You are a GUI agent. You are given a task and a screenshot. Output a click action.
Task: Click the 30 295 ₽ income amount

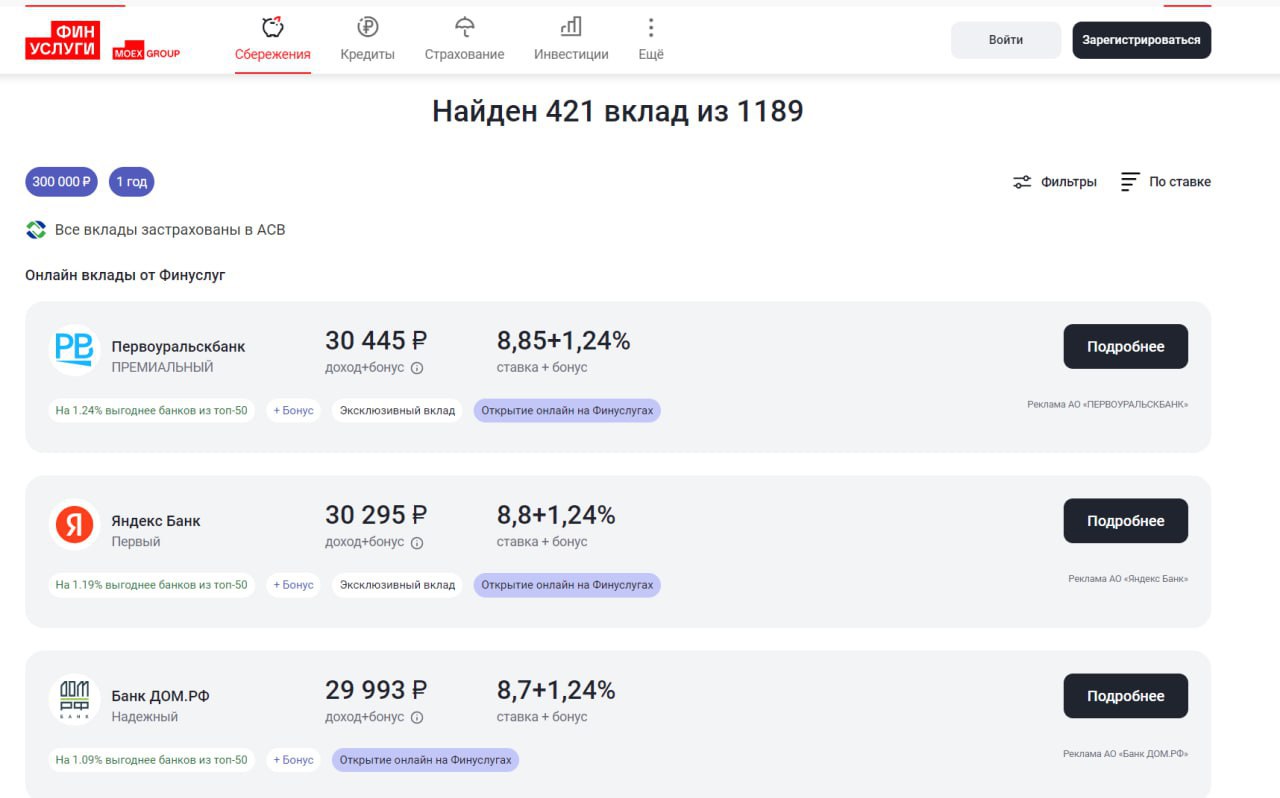pyautogui.click(x=376, y=515)
